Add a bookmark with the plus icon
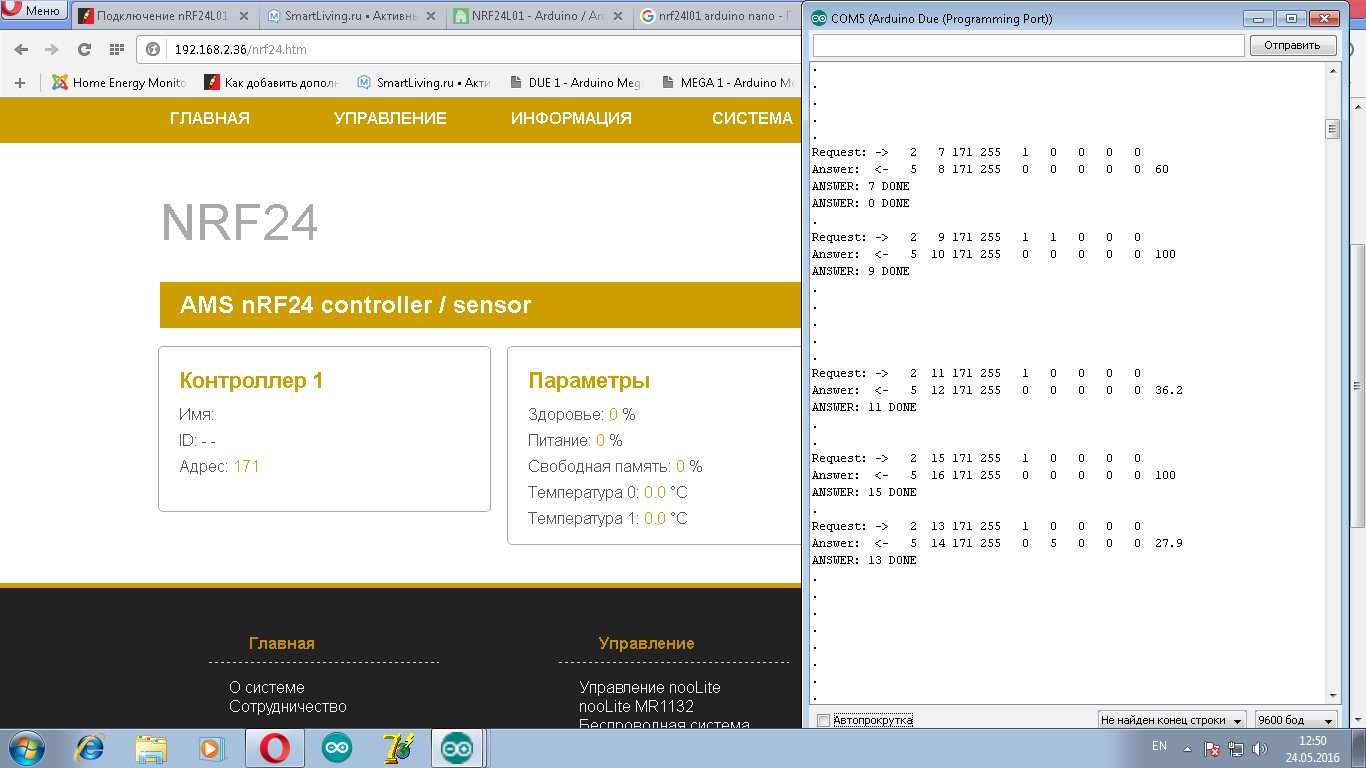The image size is (1366, 768). pos(20,83)
